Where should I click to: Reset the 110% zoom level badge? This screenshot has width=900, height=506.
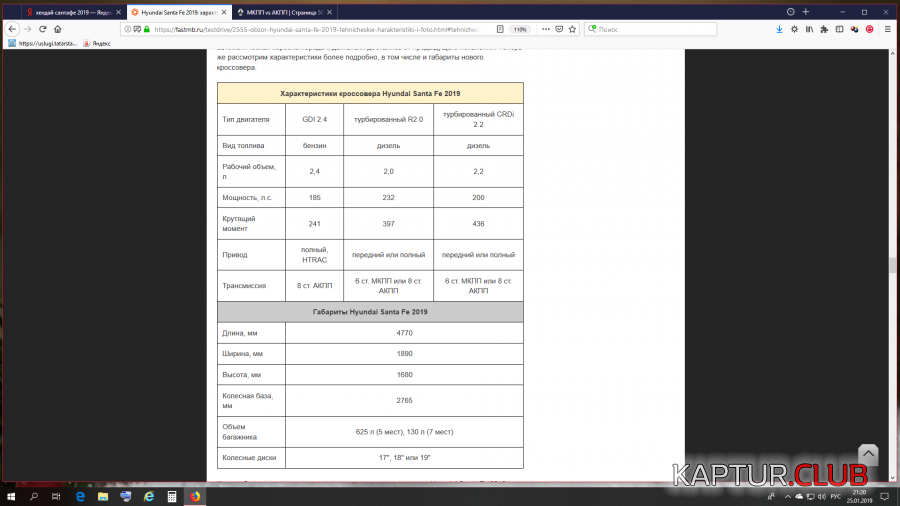coord(519,29)
